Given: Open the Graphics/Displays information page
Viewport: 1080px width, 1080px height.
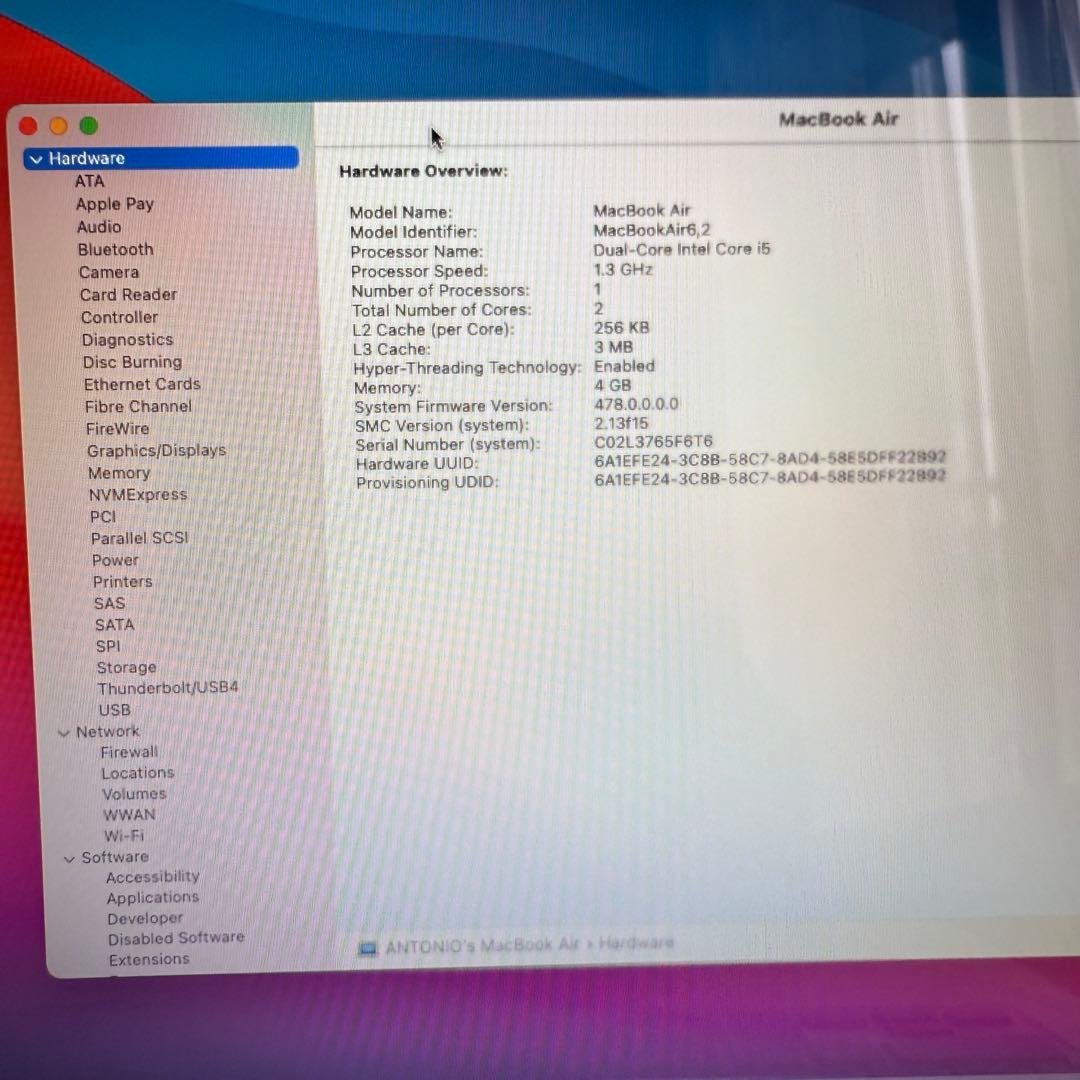Looking at the screenshot, I should click(x=156, y=450).
